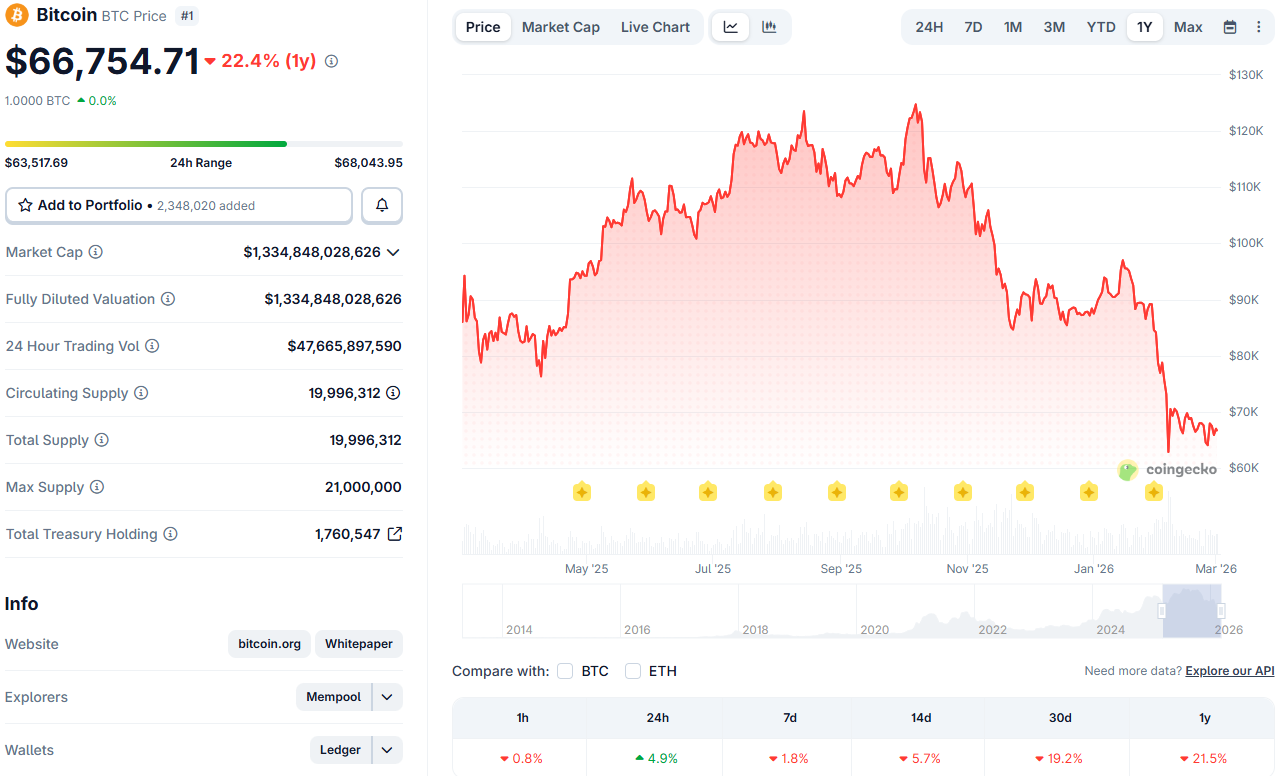1279x776 pixels.
Task: Switch to the Market Cap tab
Action: [560, 27]
